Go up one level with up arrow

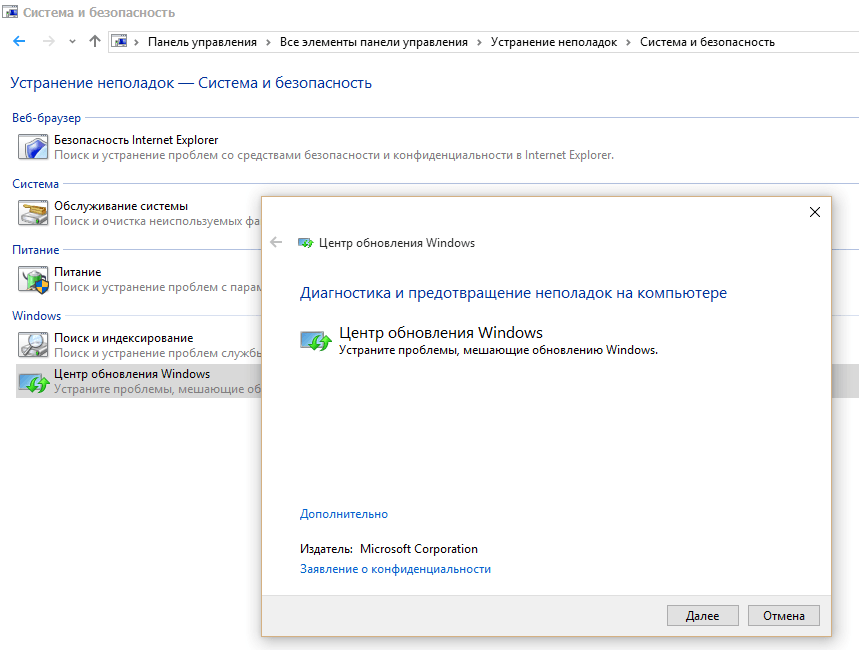(95, 41)
